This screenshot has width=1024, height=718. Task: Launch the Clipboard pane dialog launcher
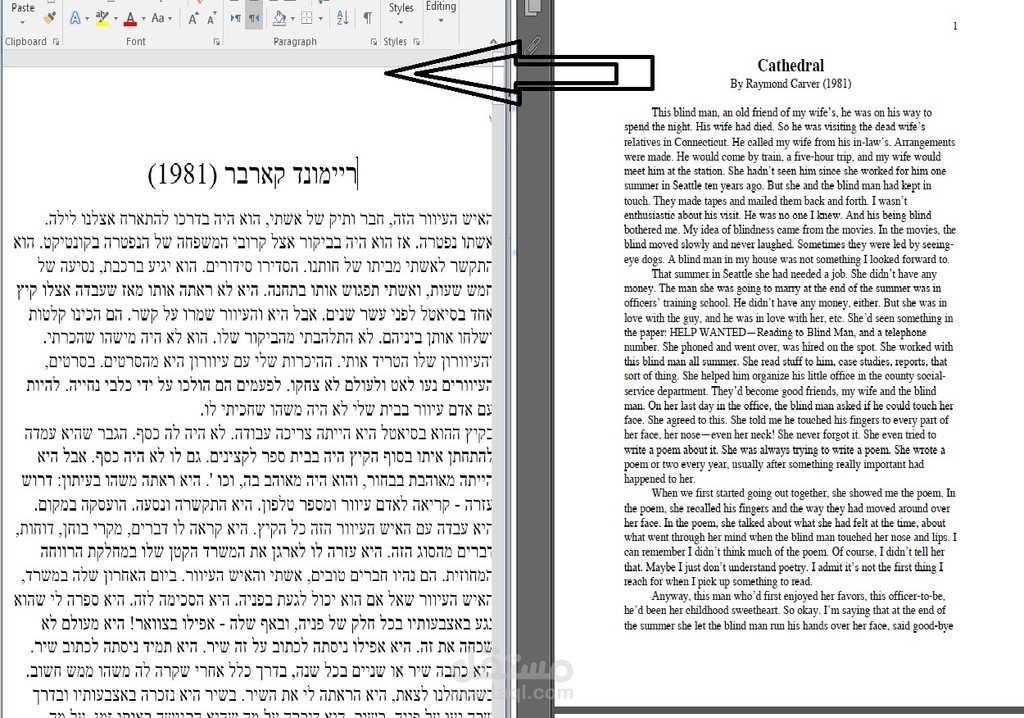pos(56,42)
